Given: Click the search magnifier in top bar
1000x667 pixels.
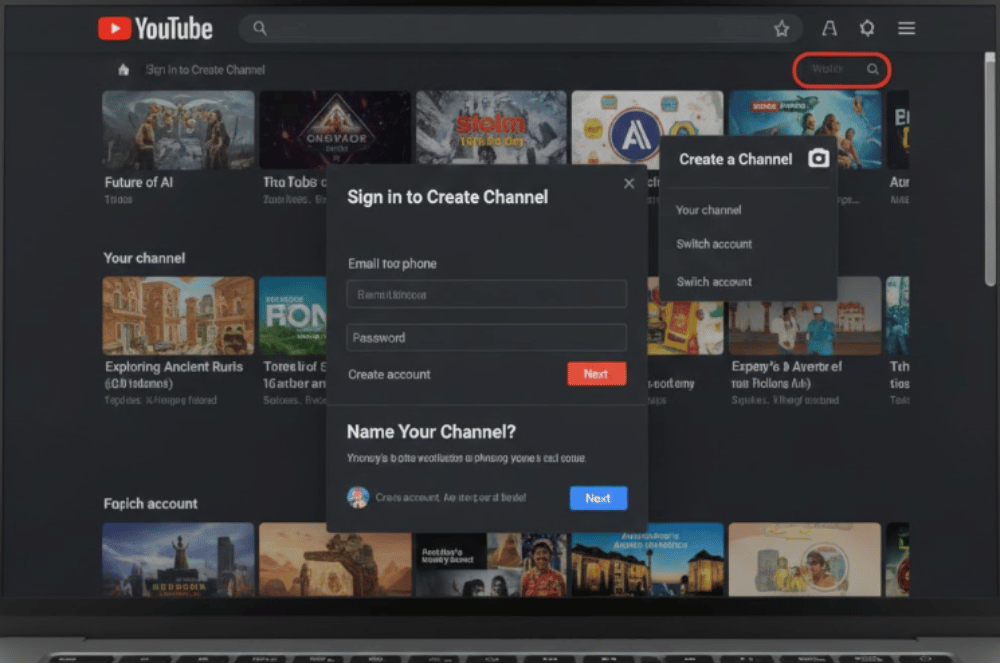Looking at the screenshot, I should pos(260,28).
